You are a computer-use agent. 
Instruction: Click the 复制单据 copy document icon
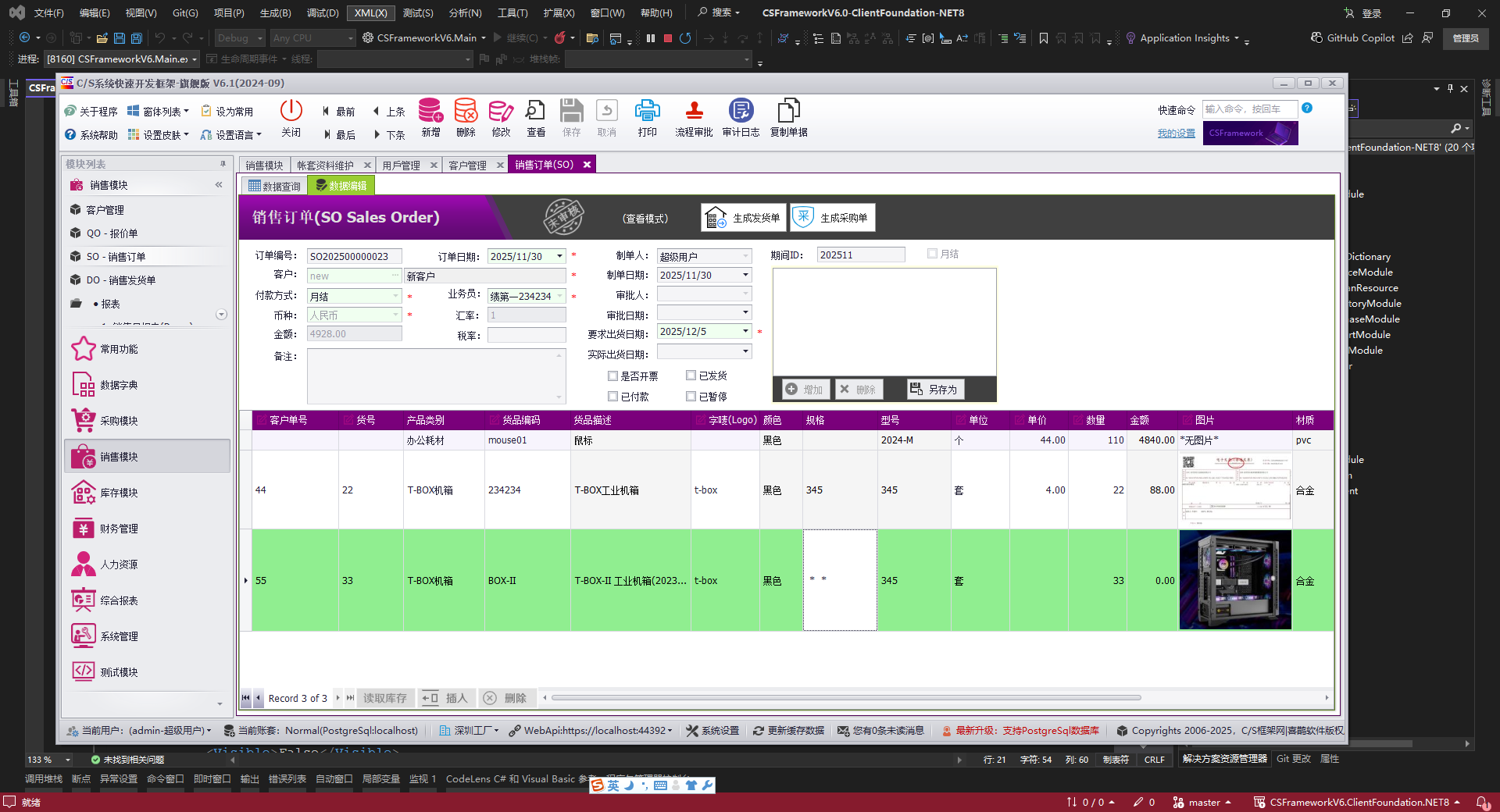pos(788,117)
